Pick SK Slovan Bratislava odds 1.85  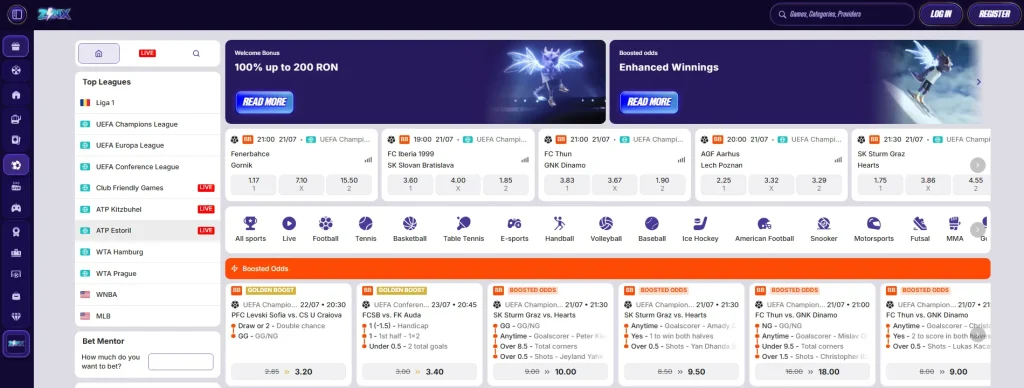click(x=505, y=184)
